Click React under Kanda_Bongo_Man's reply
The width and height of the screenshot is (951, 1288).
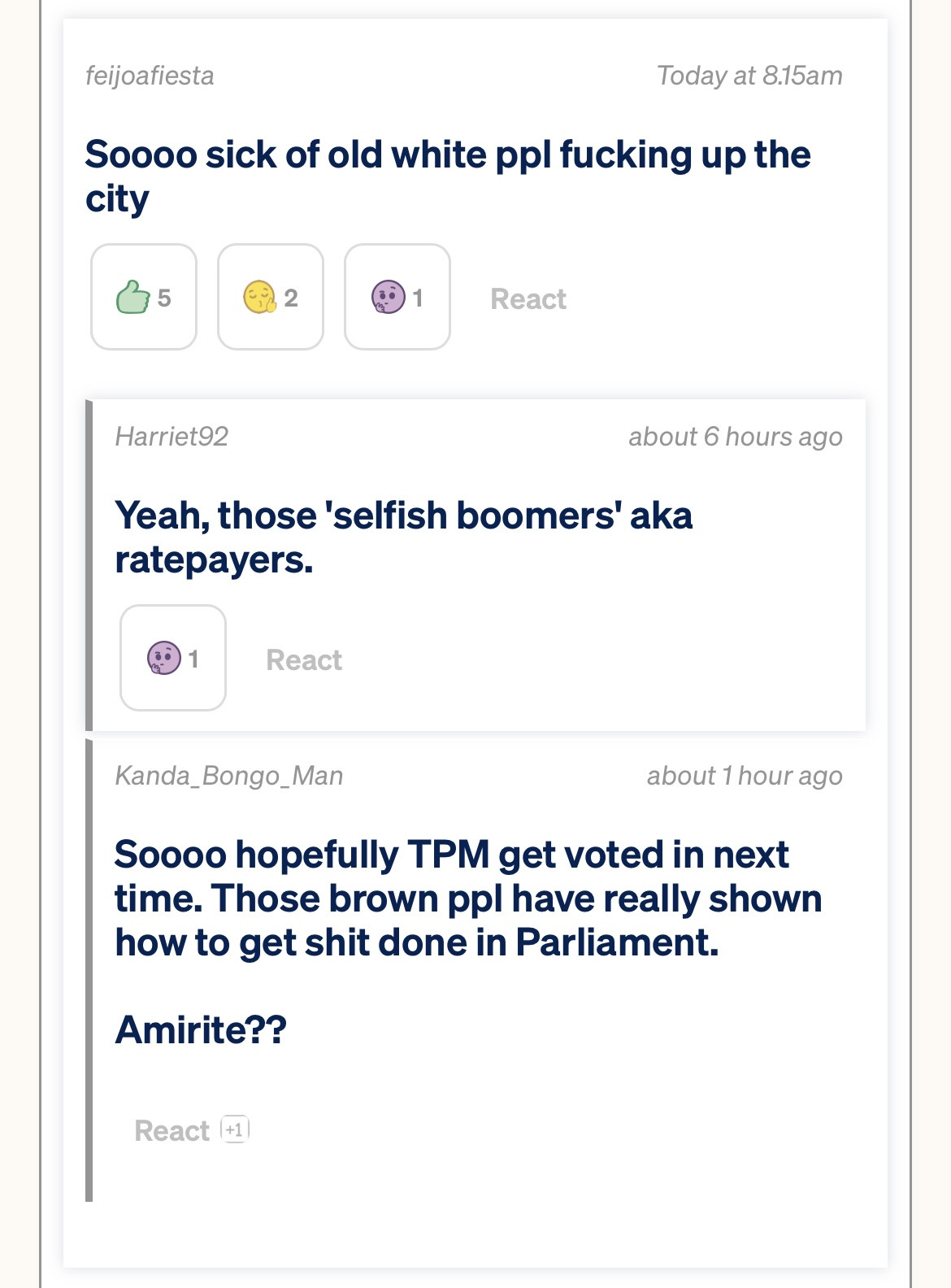172,1131
